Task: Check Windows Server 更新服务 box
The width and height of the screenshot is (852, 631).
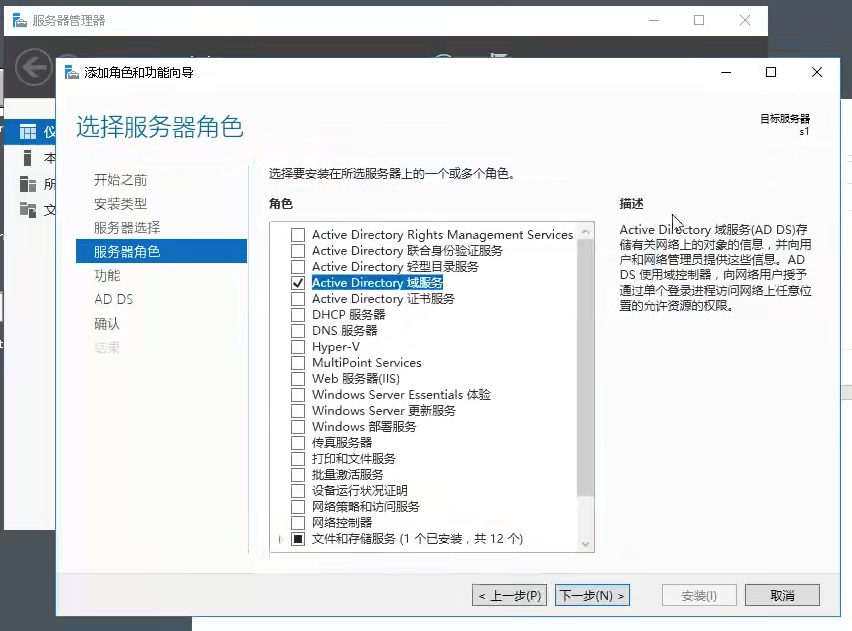Action: pos(298,411)
